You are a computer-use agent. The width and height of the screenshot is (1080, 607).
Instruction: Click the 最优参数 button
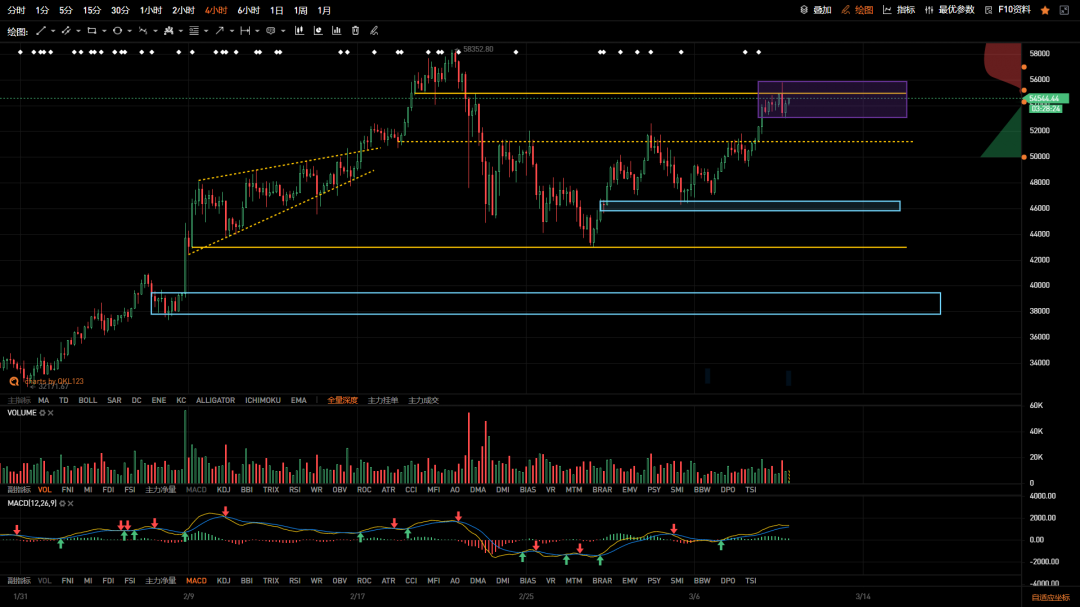click(950, 10)
